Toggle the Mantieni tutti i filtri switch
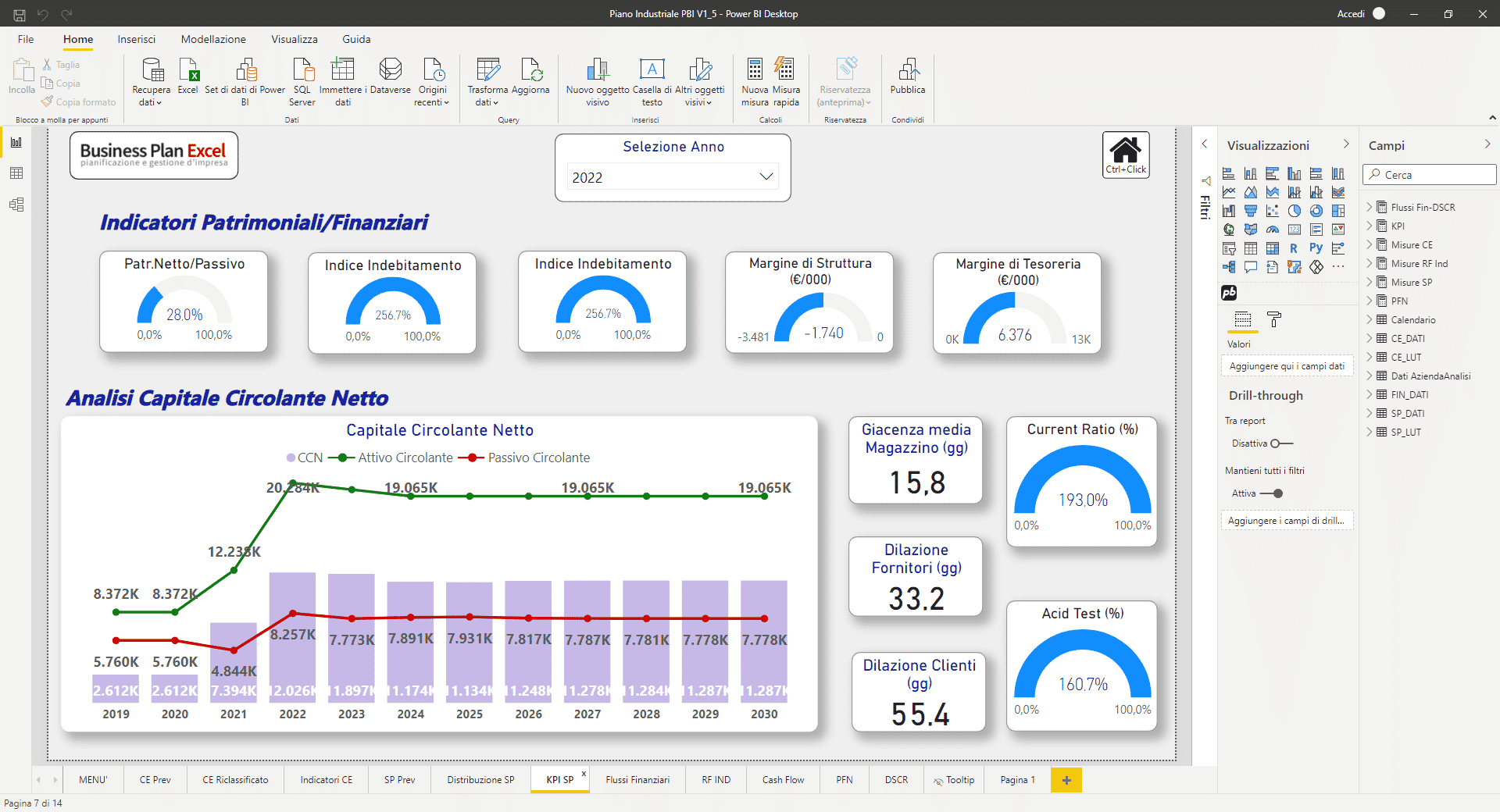The width and height of the screenshot is (1500, 812). pyautogui.click(x=1272, y=493)
